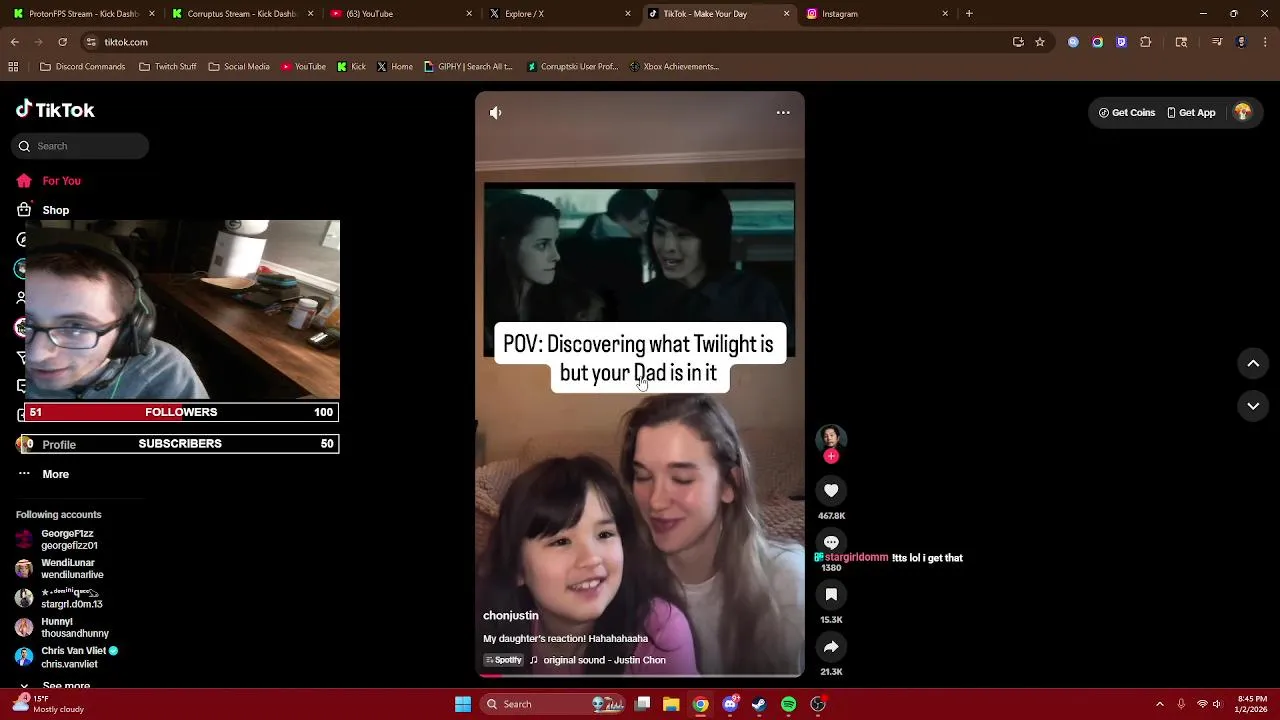The image size is (1280, 720).
Task: Like the video with heart icon
Action: point(831,490)
